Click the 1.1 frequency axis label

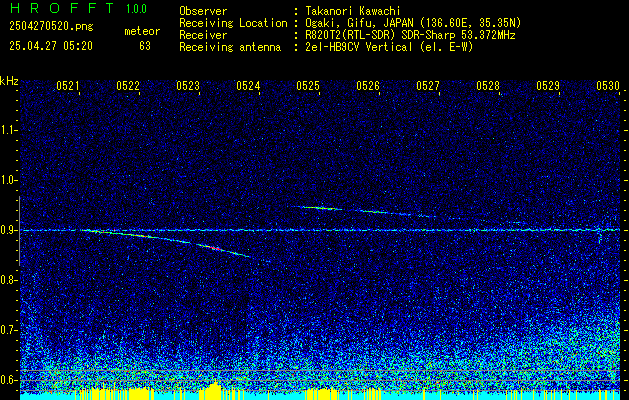(x=7, y=130)
